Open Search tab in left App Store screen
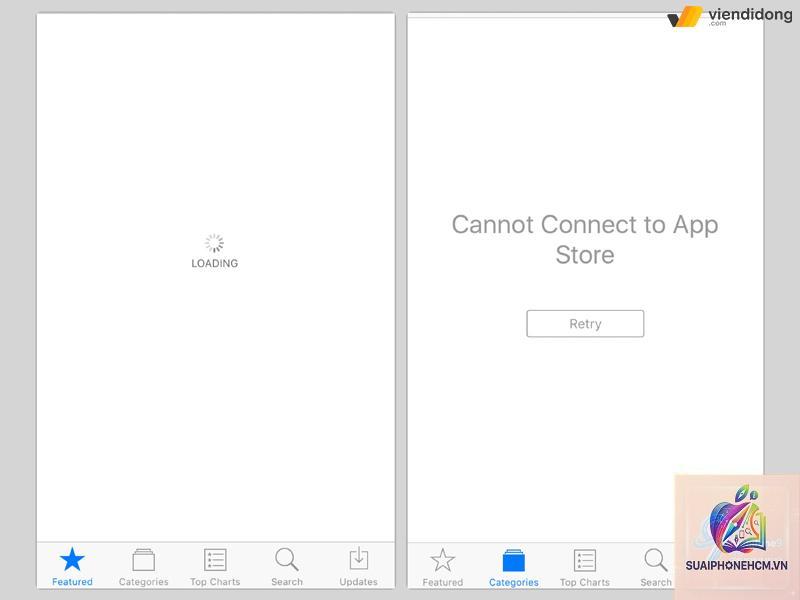The width and height of the screenshot is (800, 600). click(x=287, y=567)
